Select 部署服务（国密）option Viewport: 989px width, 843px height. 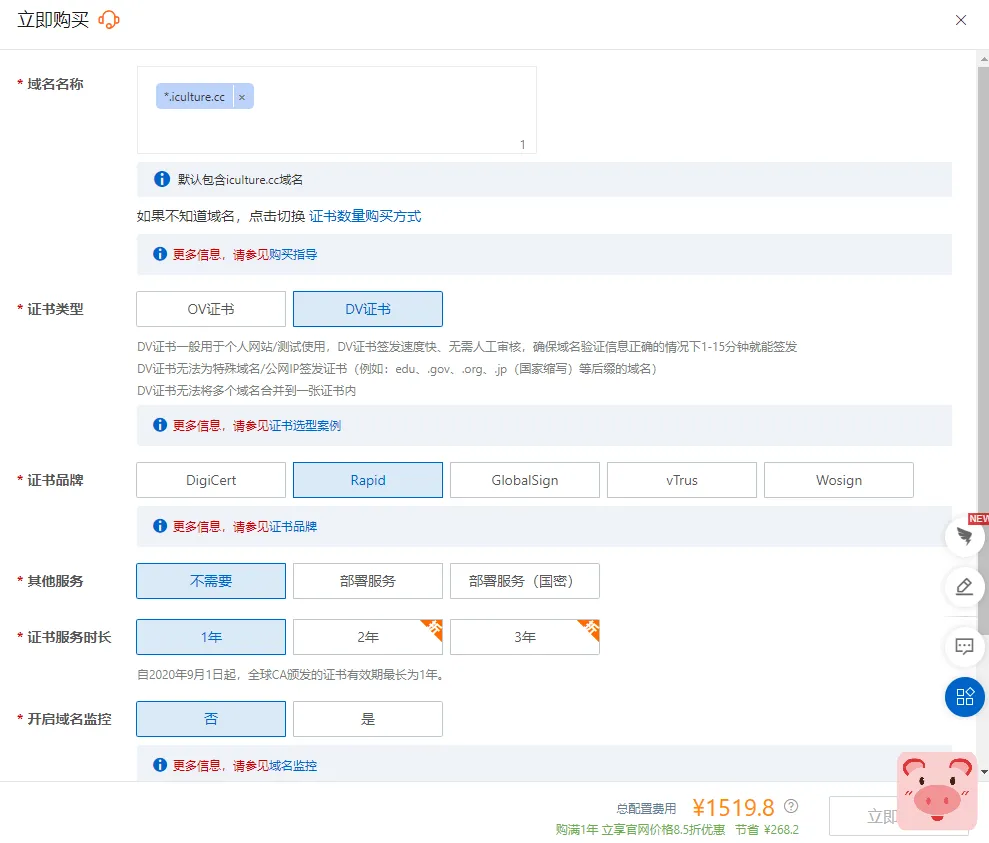click(x=525, y=581)
